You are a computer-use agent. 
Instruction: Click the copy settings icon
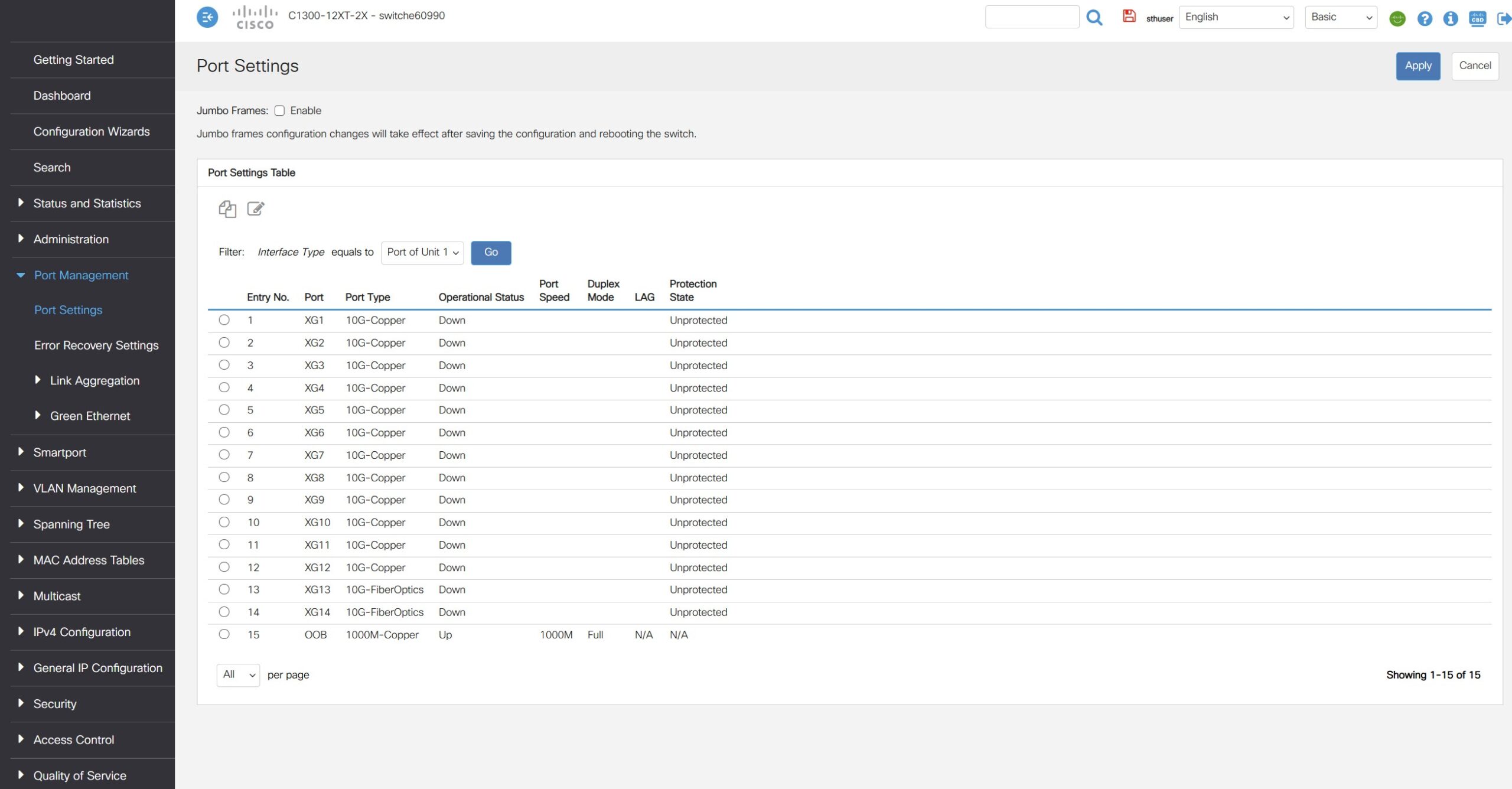point(227,209)
